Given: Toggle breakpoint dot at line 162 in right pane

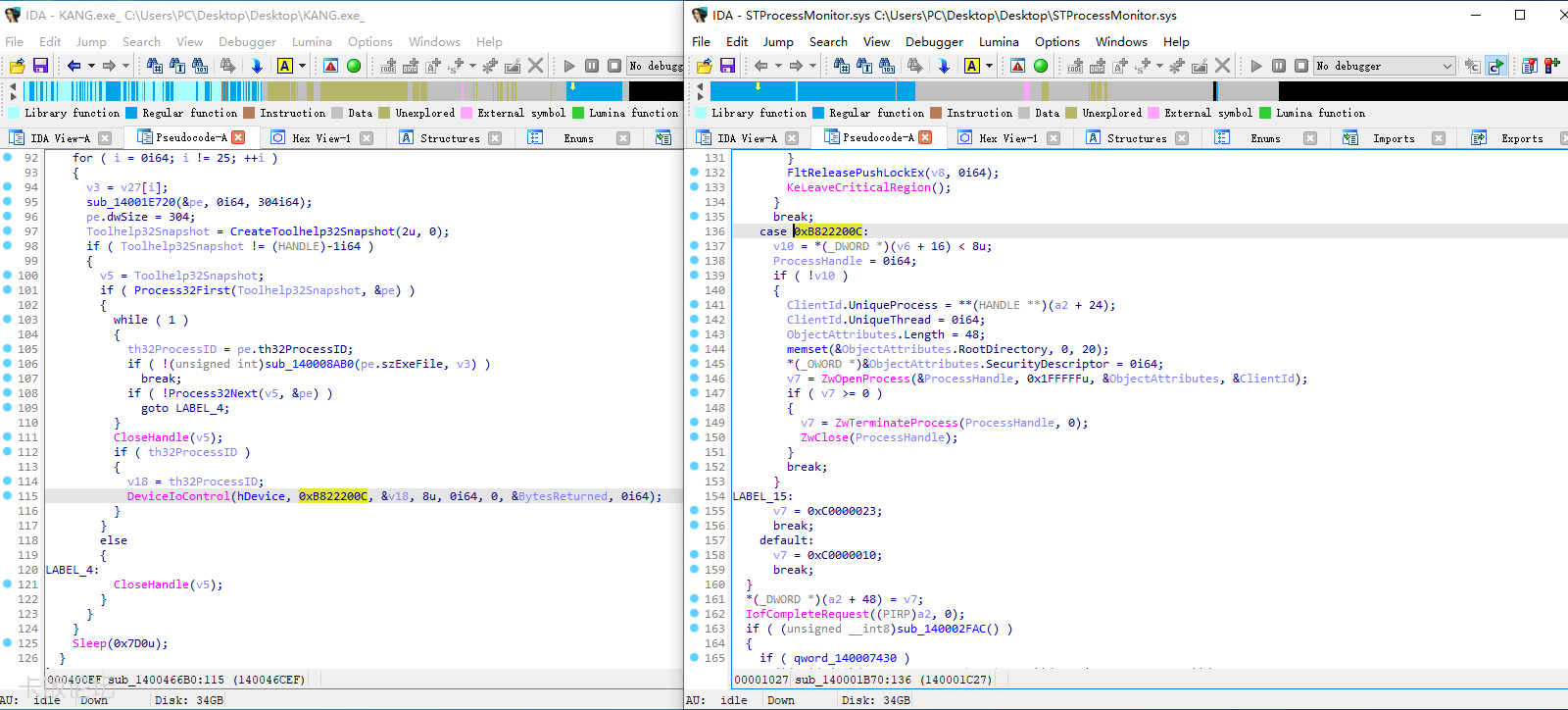Looking at the screenshot, I should [695, 614].
